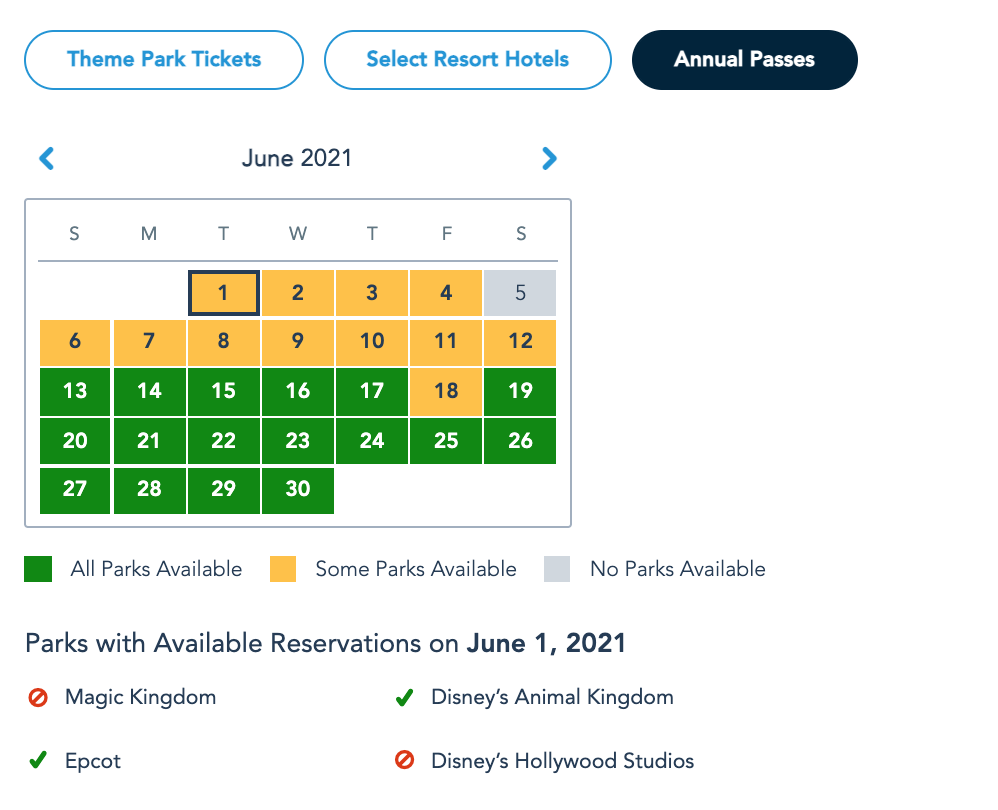Click the green checkmark next to Epcot

(x=38, y=761)
